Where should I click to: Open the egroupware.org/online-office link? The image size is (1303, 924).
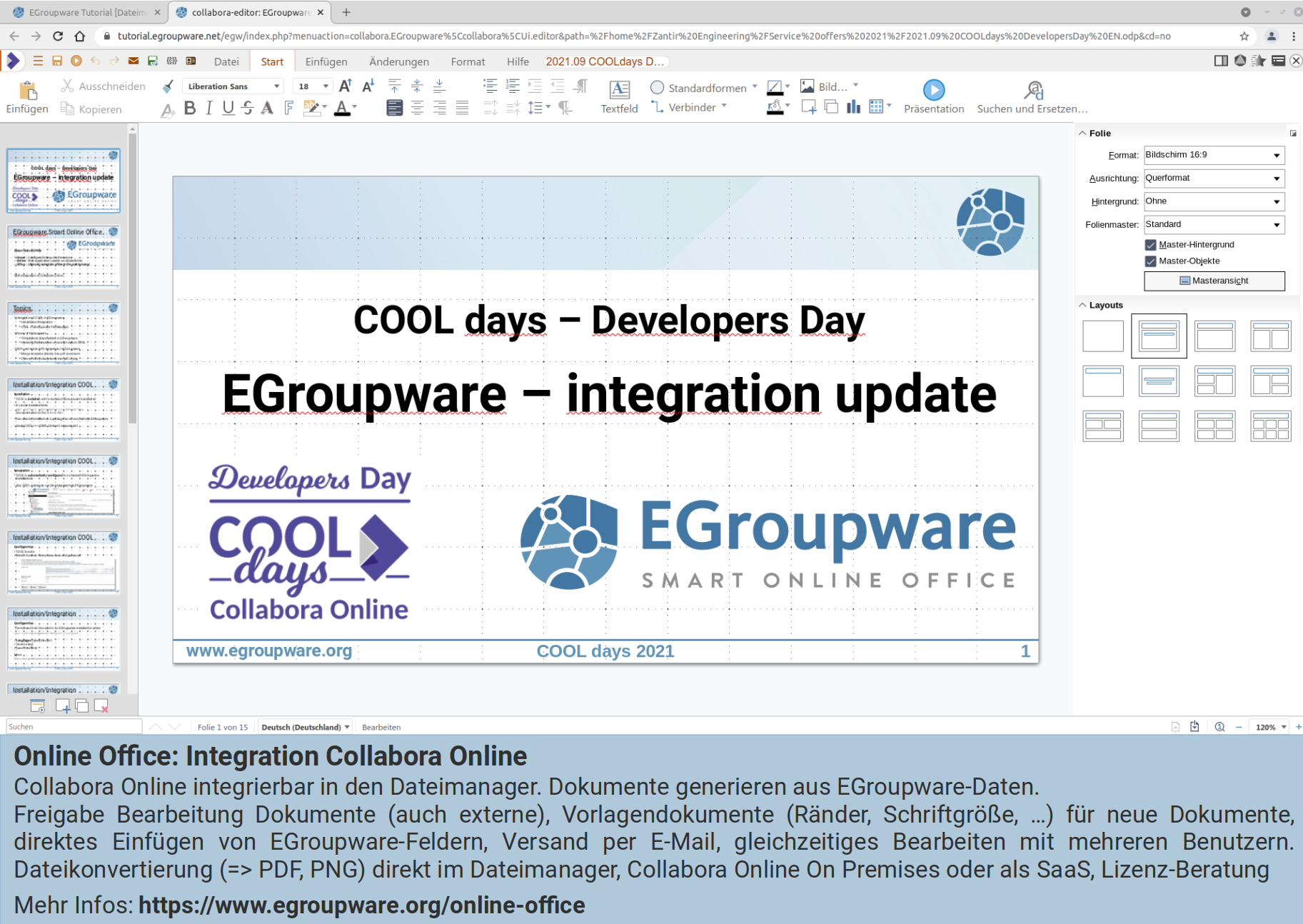[361, 905]
